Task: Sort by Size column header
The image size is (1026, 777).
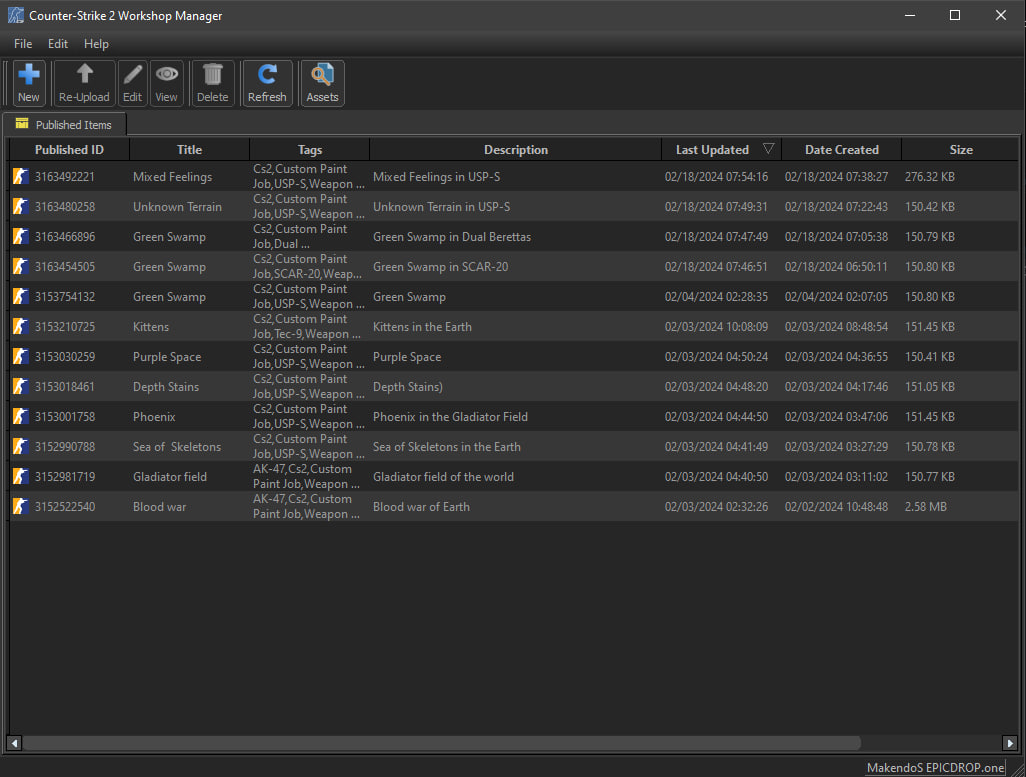Action: [x=961, y=149]
